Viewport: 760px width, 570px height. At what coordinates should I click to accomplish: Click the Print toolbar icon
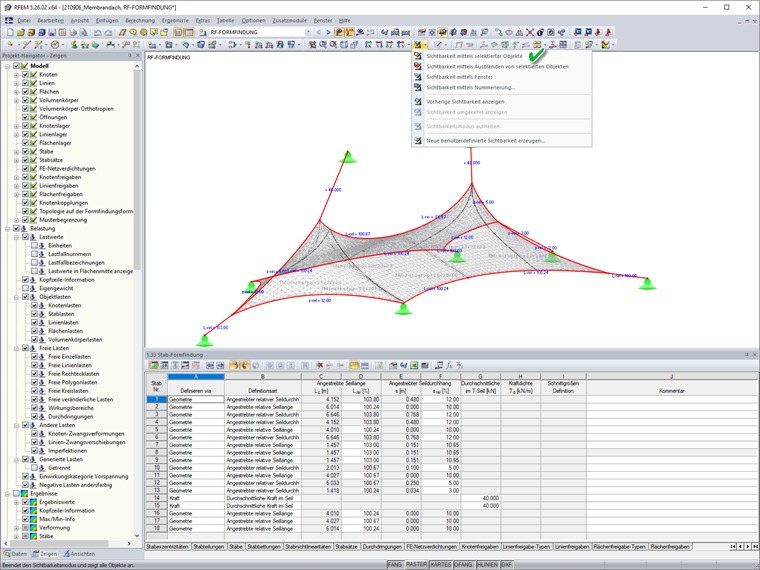click(73, 32)
